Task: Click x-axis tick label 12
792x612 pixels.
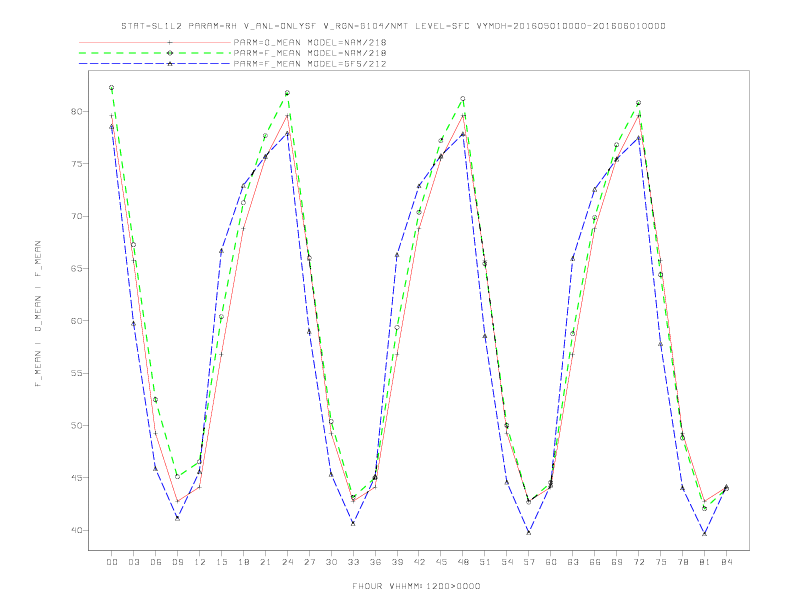Action: pos(200,562)
